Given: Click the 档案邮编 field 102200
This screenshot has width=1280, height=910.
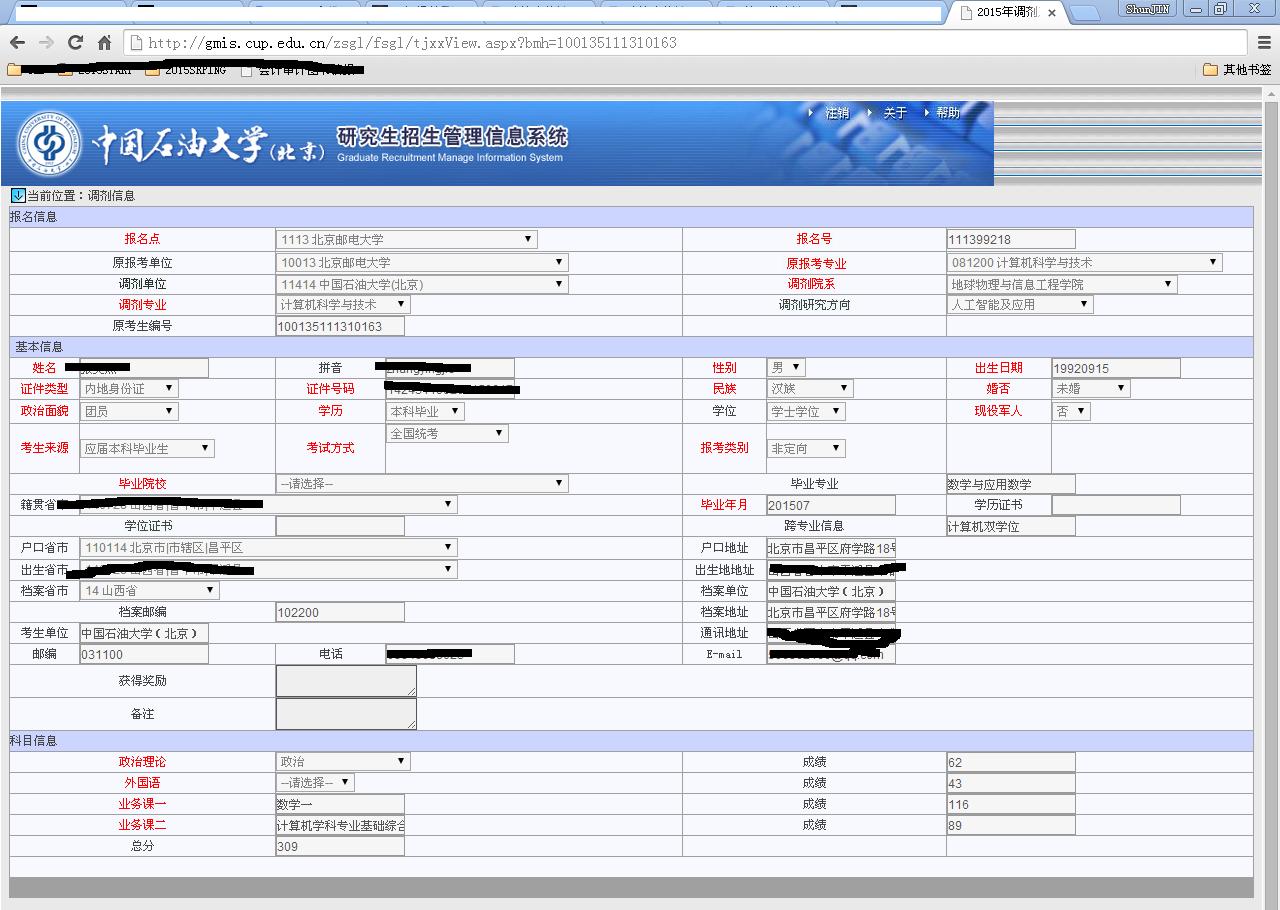Looking at the screenshot, I should [x=340, y=612].
